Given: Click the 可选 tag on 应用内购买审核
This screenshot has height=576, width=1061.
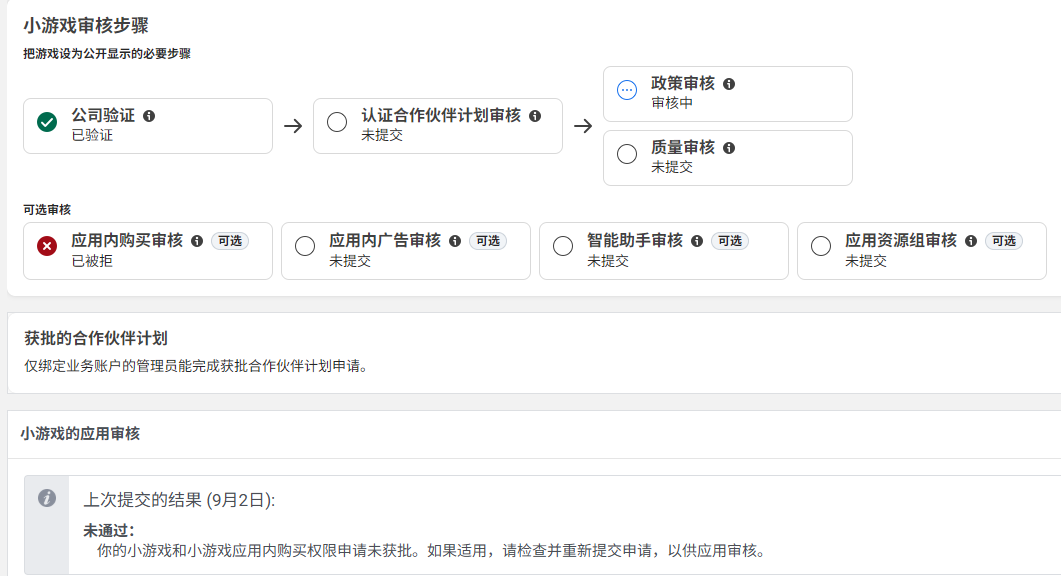Looking at the screenshot, I should (230, 241).
